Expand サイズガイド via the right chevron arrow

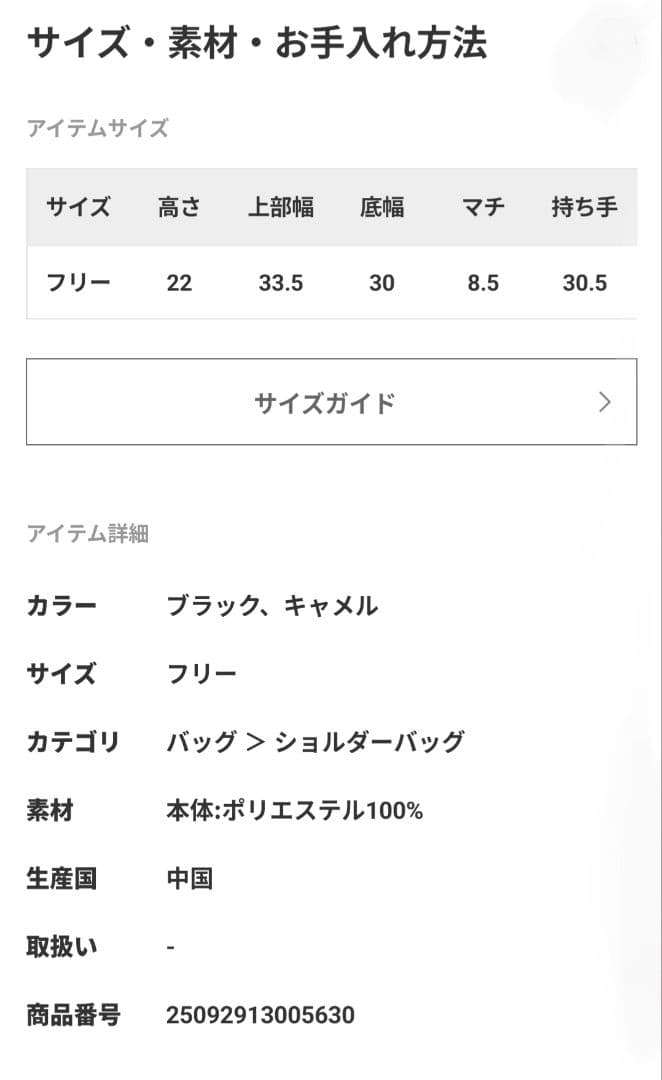[603, 402]
